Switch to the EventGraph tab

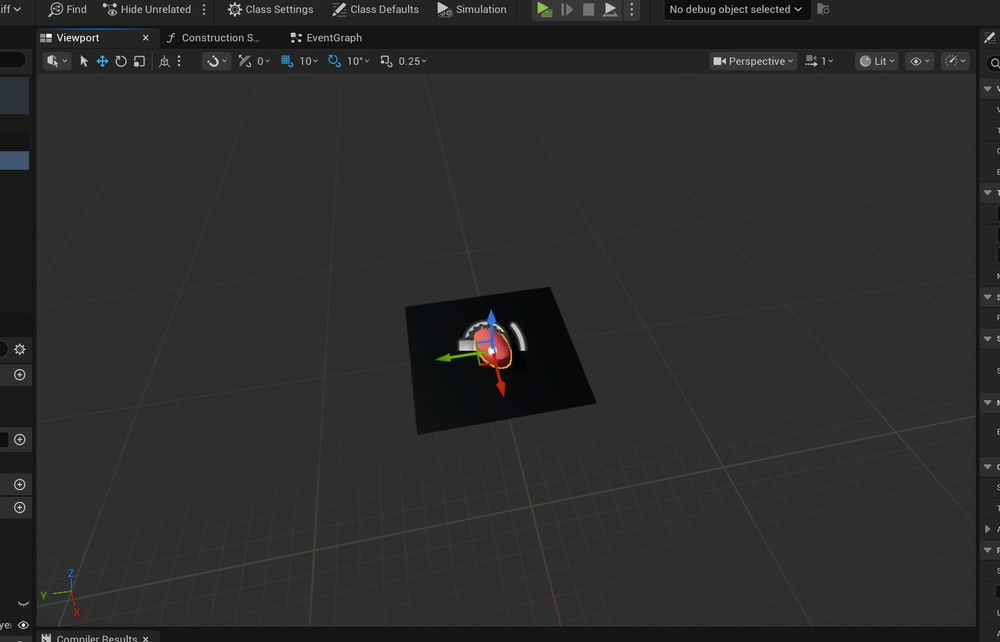(x=326, y=37)
